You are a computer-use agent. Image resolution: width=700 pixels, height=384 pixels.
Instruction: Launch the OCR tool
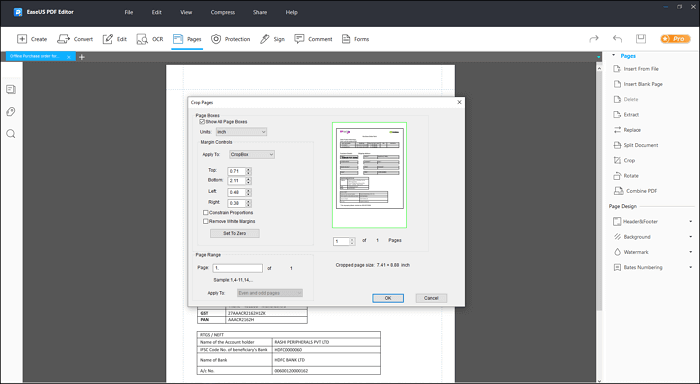coord(150,39)
